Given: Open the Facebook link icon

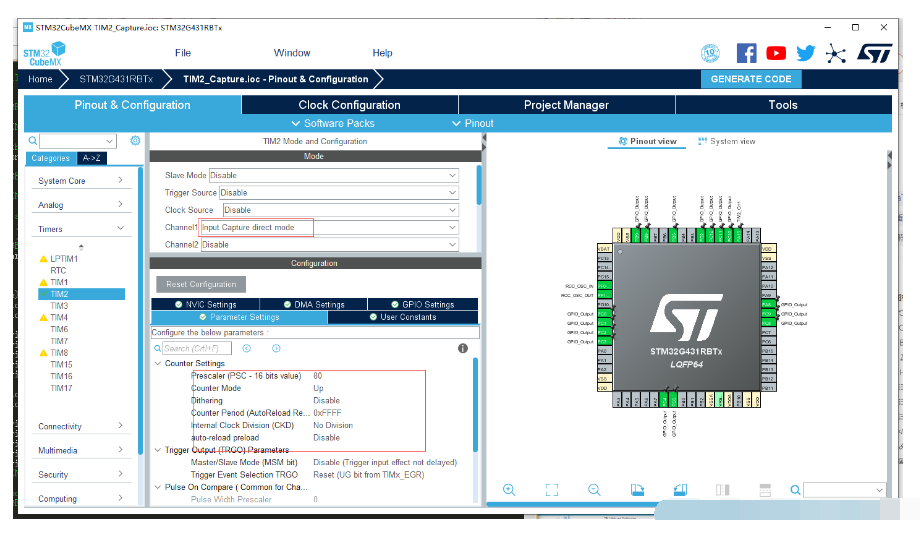Looking at the screenshot, I should pyautogui.click(x=747, y=53).
